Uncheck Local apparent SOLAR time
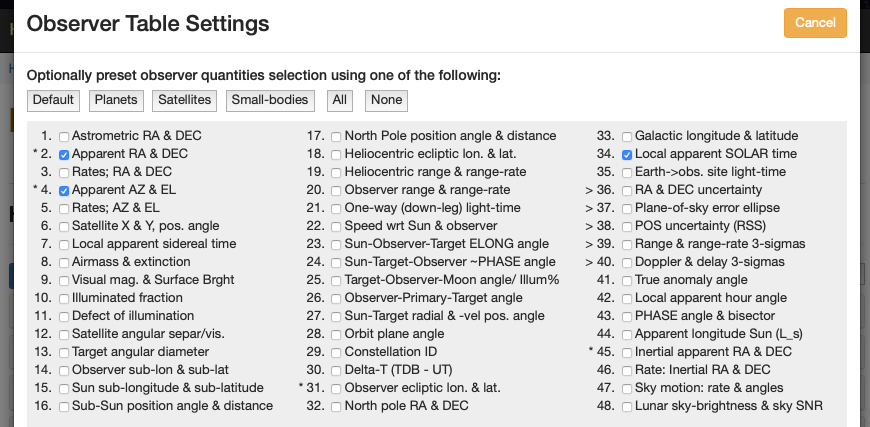The height and width of the screenshot is (427, 870). (627, 155)
